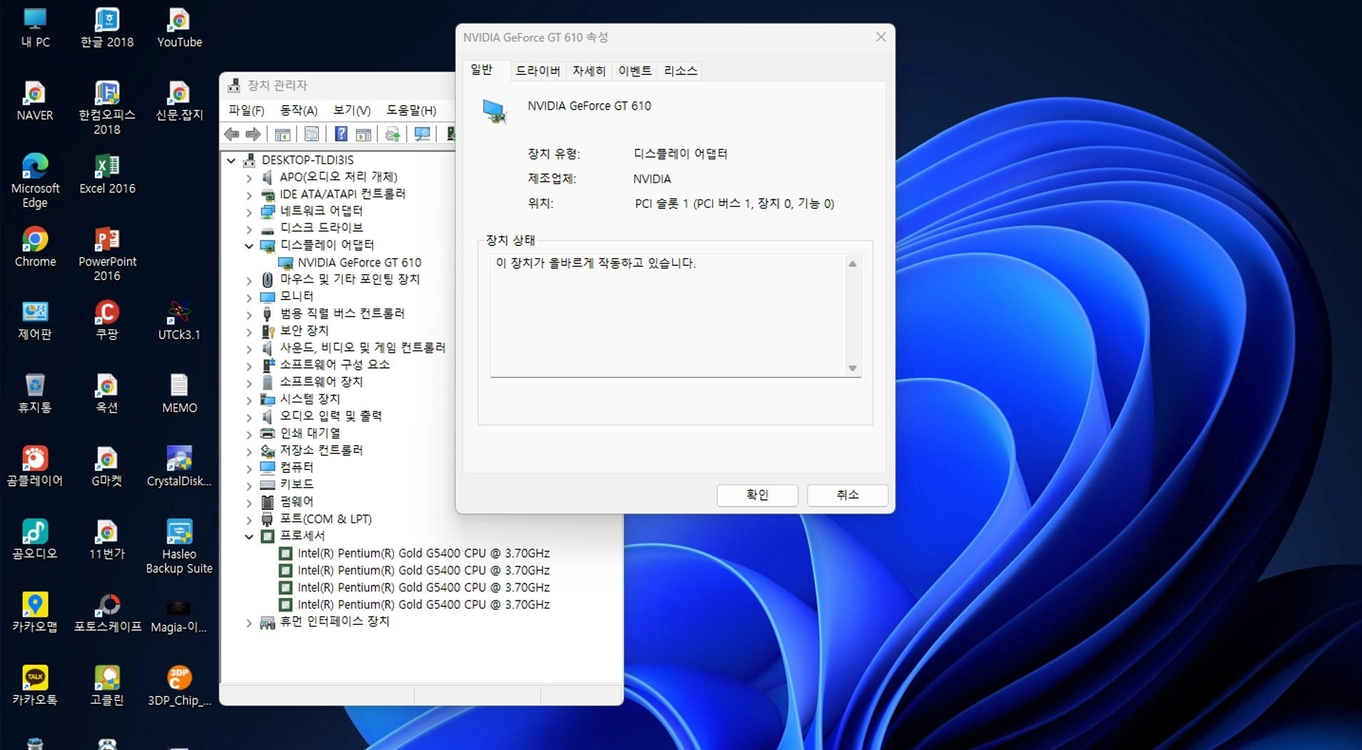
Task: Click the 포토스케이프 desktop shortcut
Action: point(107,613)
